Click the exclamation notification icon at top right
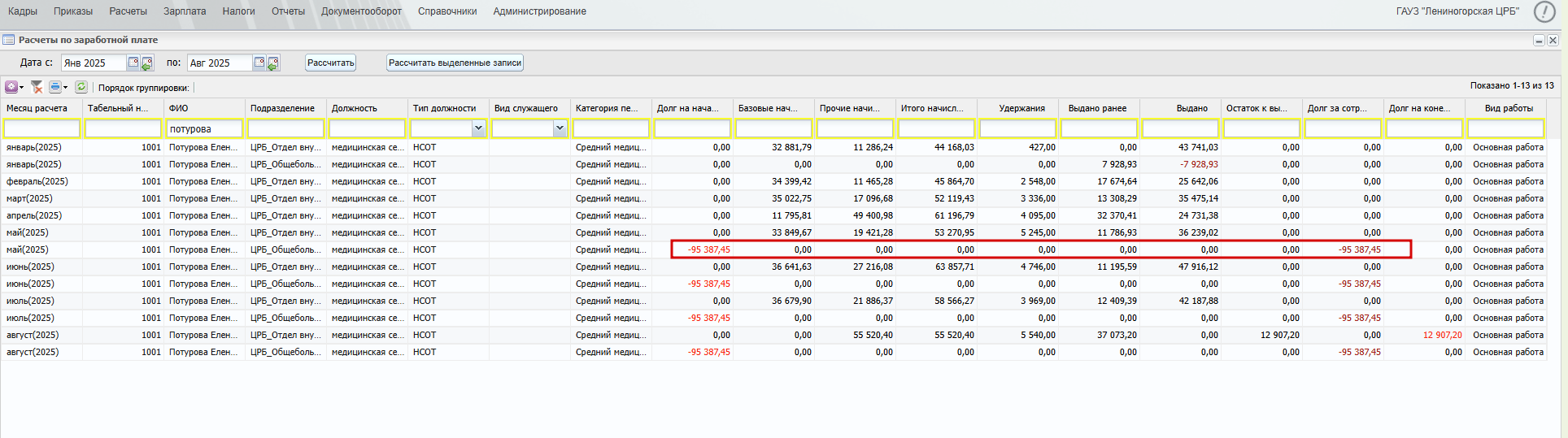Viewport: 1568px width, 438px height. tap(1544, 11)
